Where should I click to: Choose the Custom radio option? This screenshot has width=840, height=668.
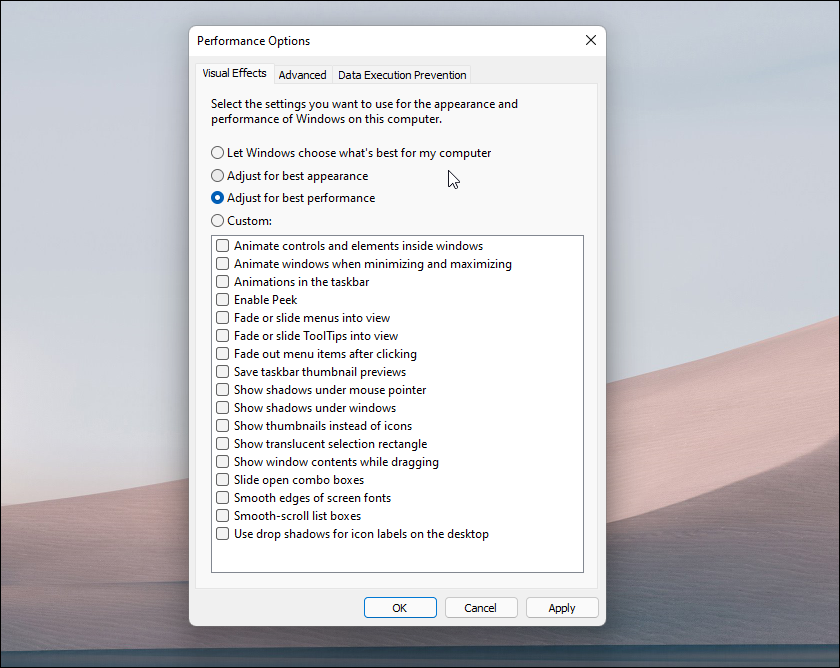217,221
